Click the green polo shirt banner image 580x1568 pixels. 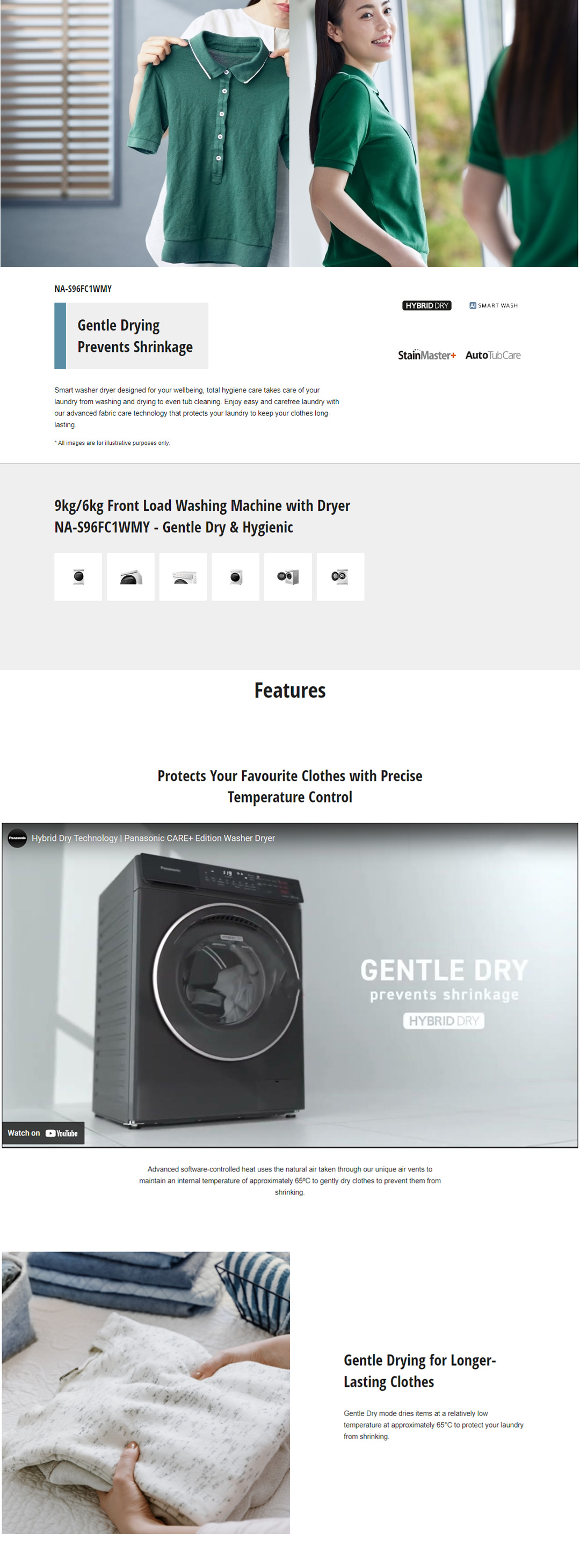click(x=145, y=133)
